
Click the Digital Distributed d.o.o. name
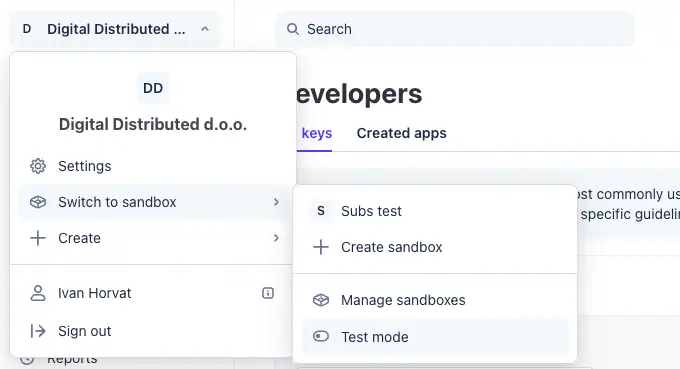(153, 124)
